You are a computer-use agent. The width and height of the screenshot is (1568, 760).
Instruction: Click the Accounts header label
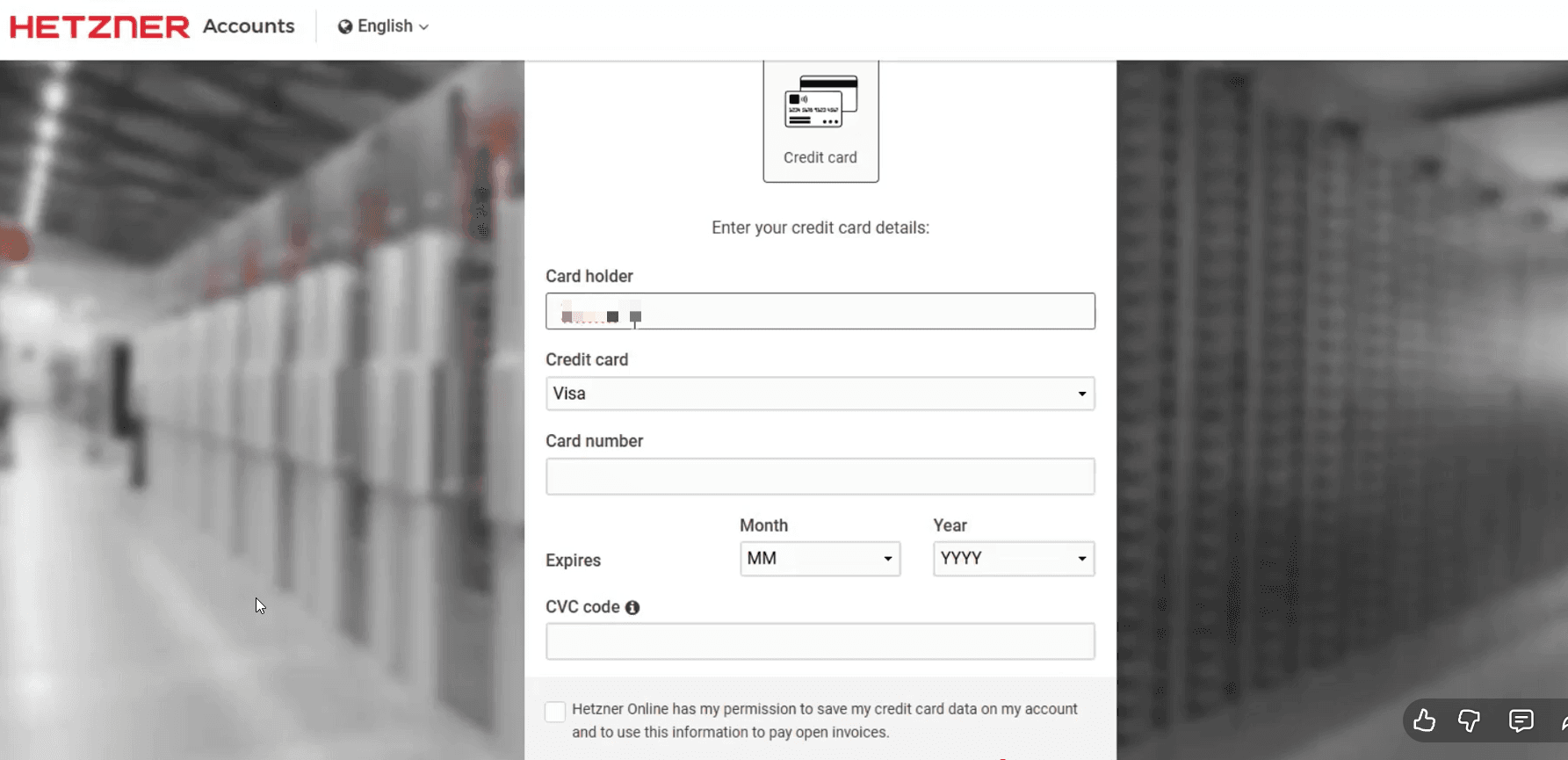click(249, 26)
